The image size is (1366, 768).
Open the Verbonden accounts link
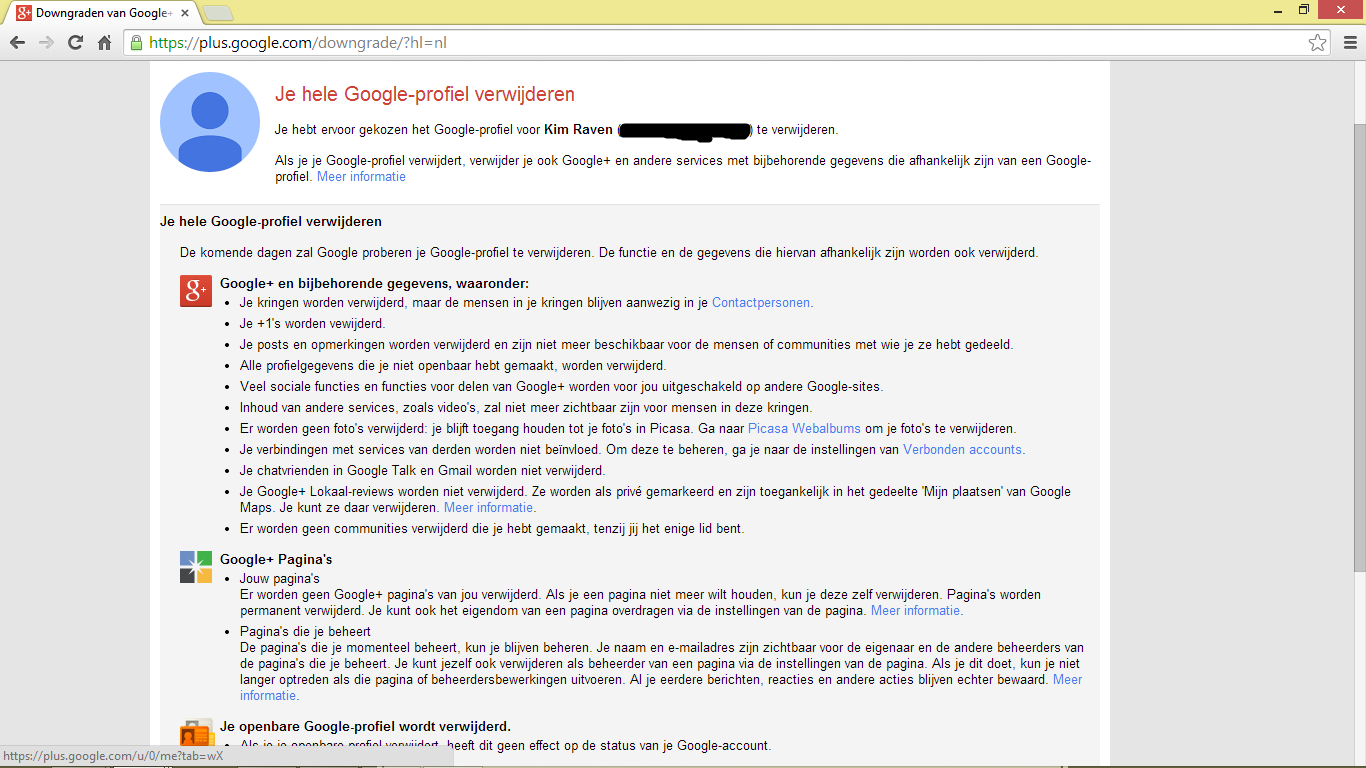(962, 449)
